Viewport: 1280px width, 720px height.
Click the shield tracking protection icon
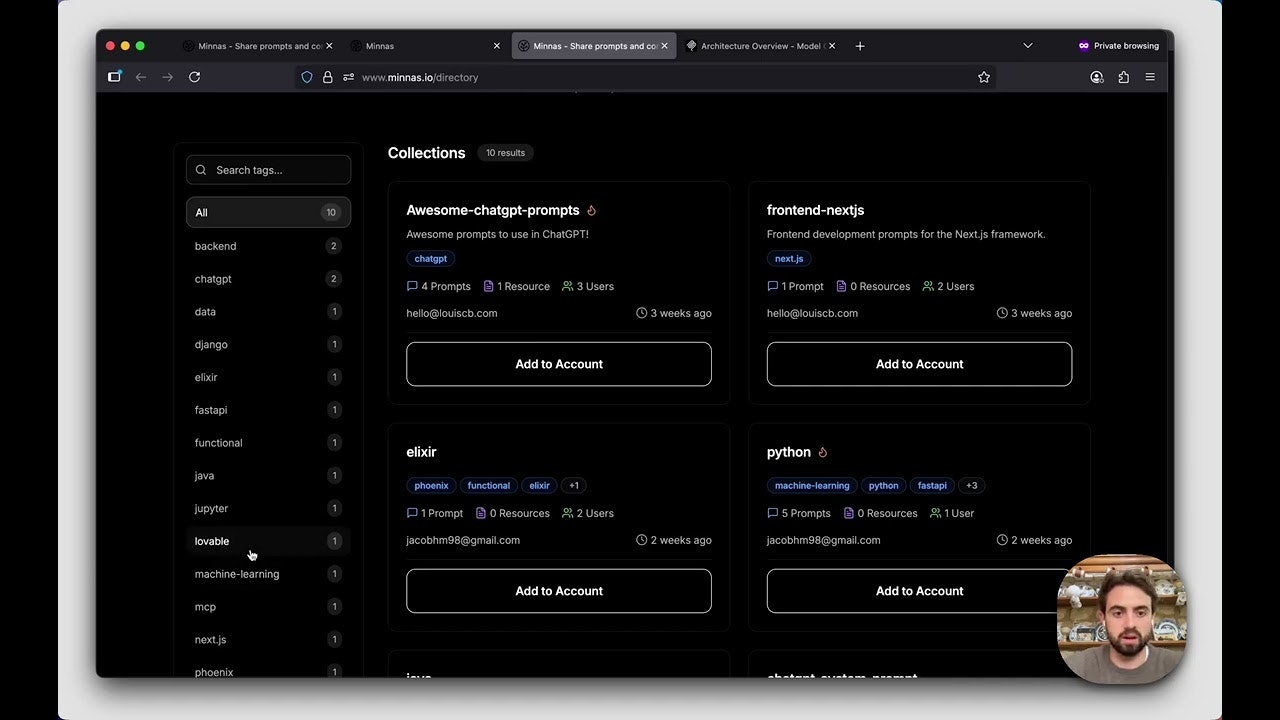[307, 77]
